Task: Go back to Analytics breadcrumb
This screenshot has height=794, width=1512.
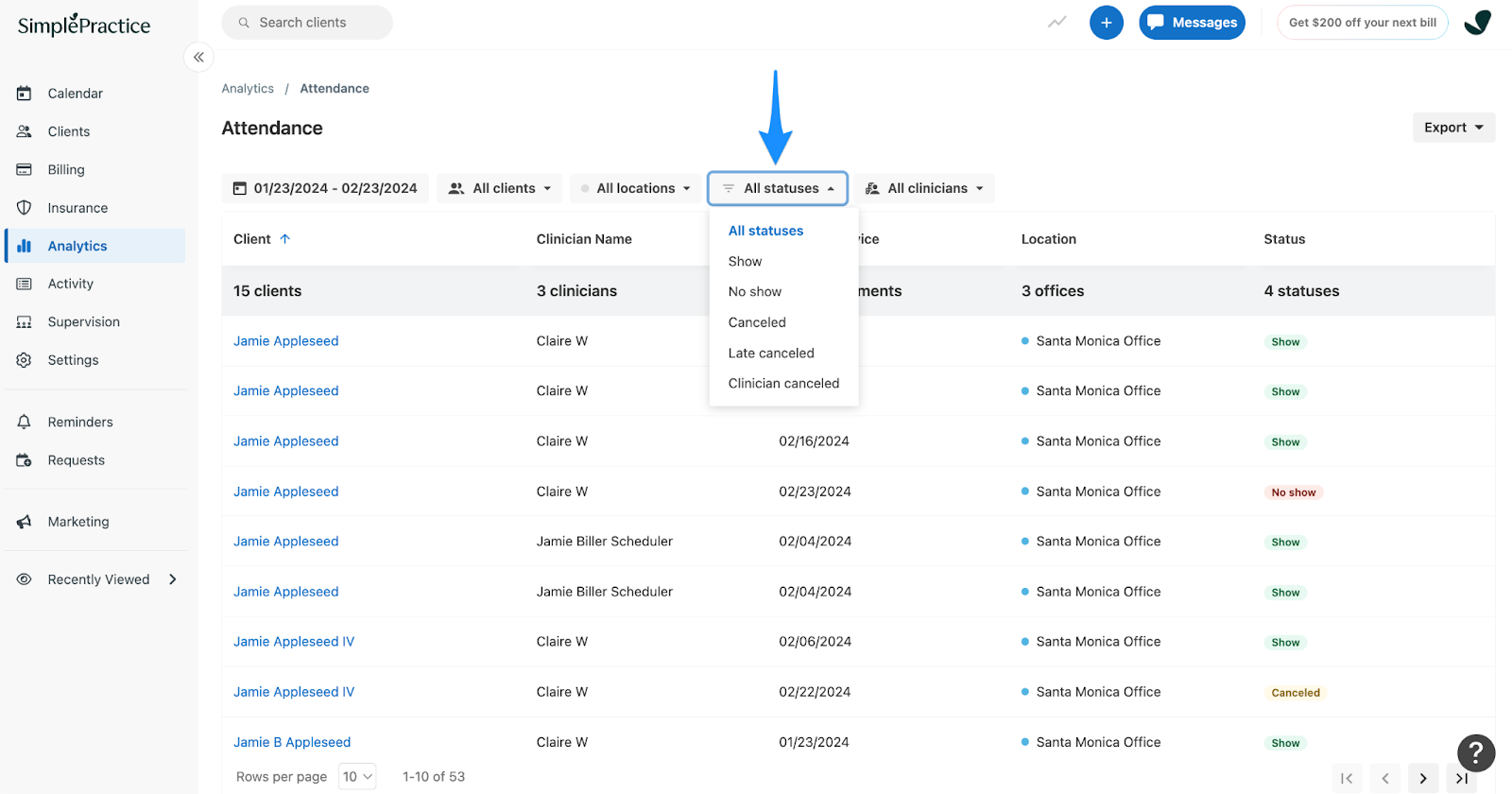Action: click(x=248, y=89)
